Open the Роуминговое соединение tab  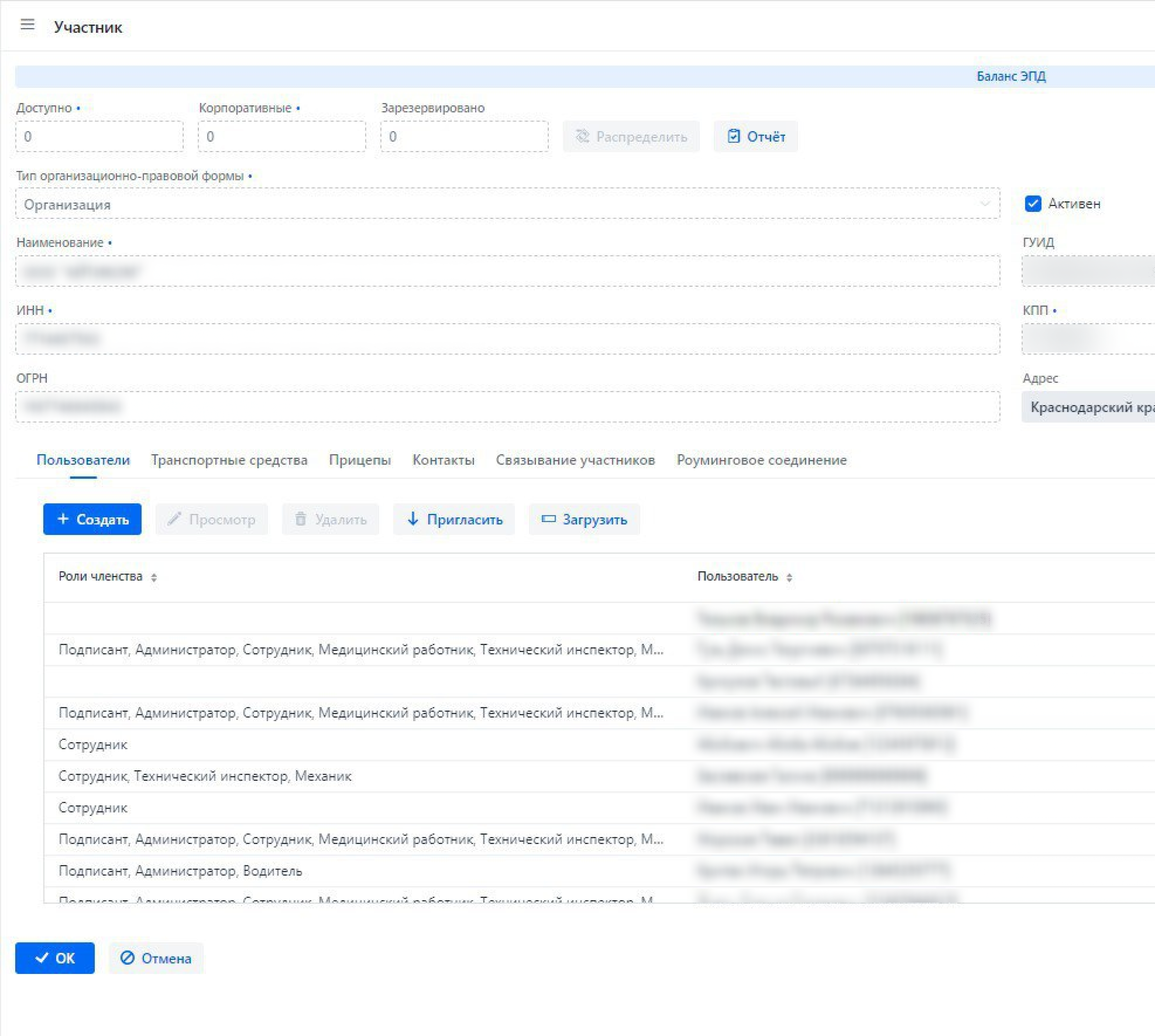(761, 460)
